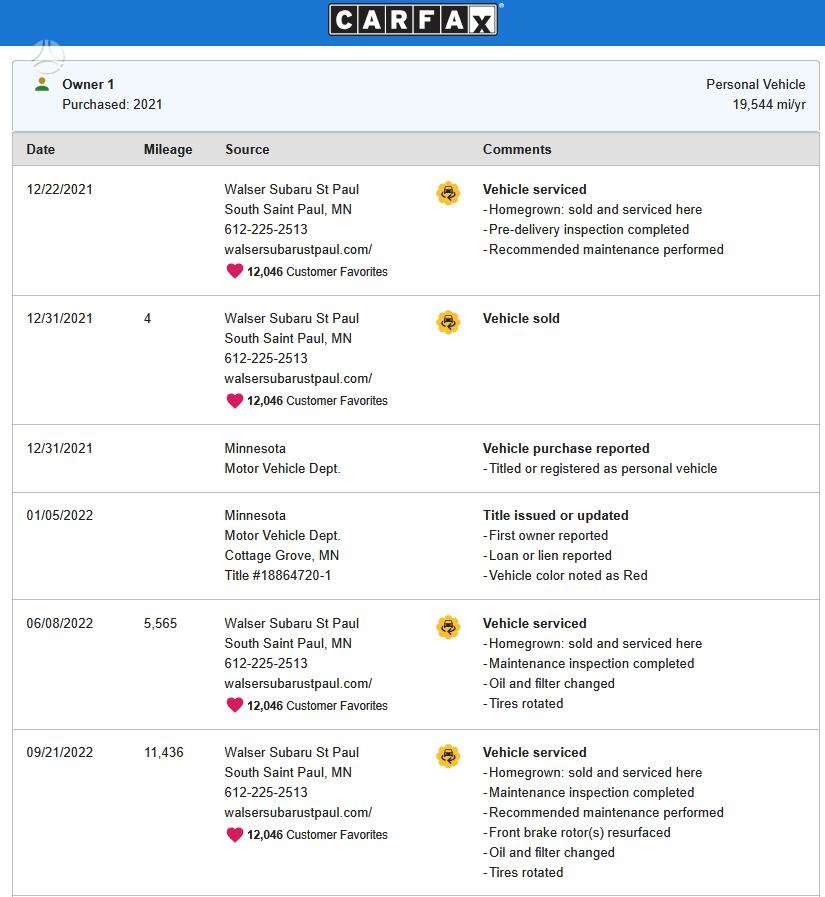Open walsersubarustpaul.com/ link in 12/31/2021 row
This screenshot has width=825, height=897.
click(x=298, y=379)
